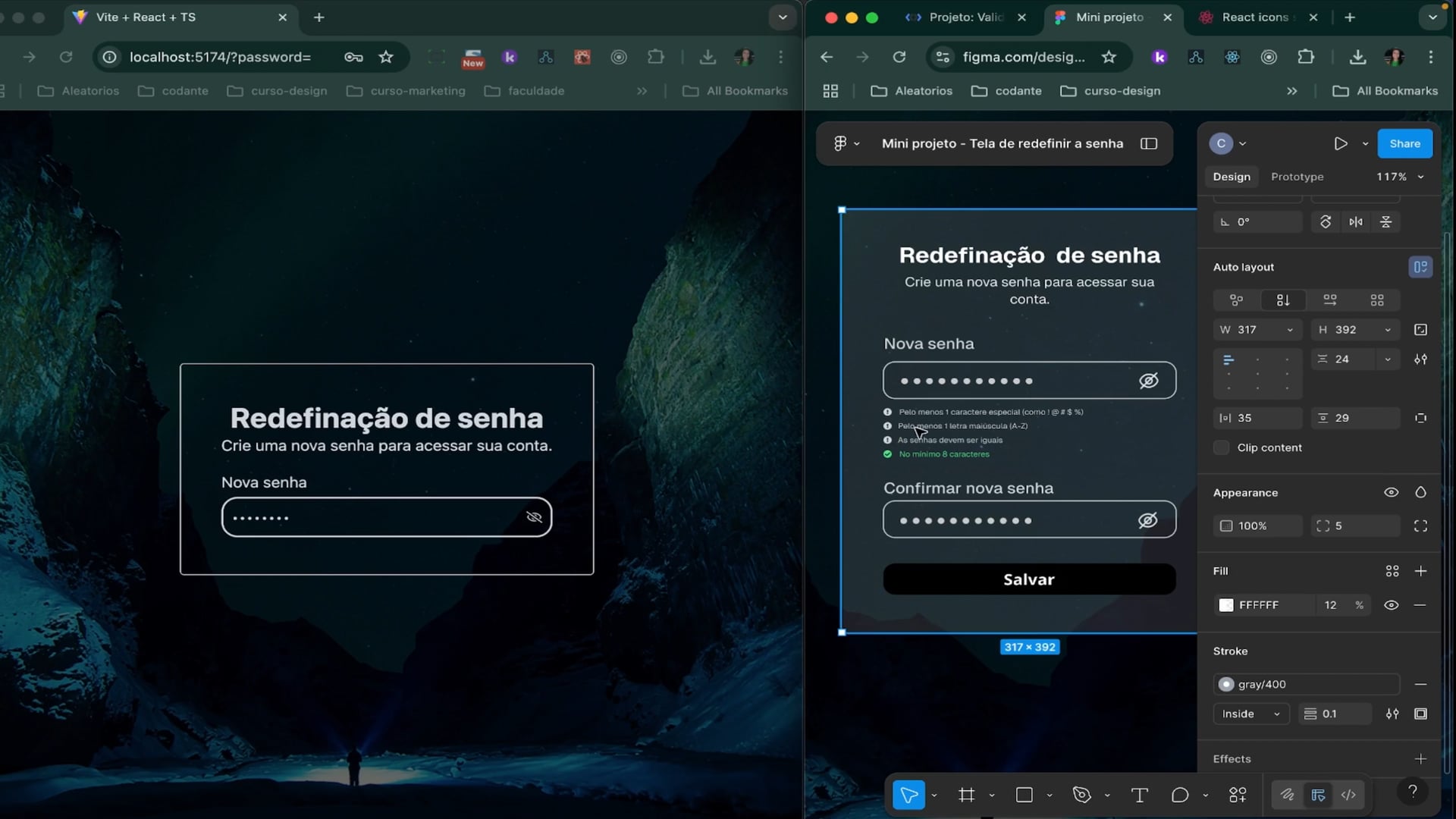Screen dimensions: 1456x819
Task: Click the blue Share button
Action: [x=1404, y=143]
